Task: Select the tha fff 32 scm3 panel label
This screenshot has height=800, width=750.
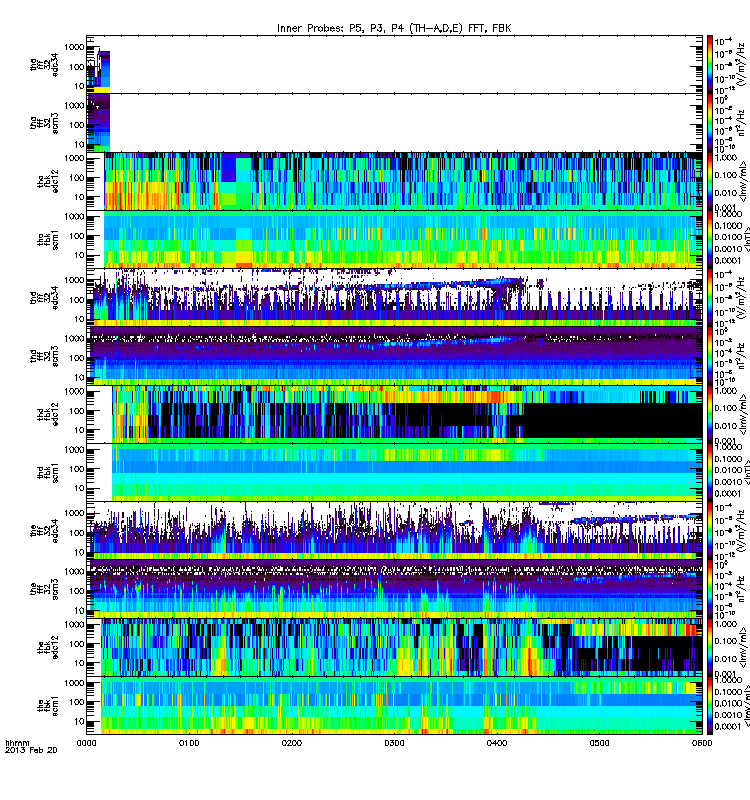Action: (x=44, y=123)
